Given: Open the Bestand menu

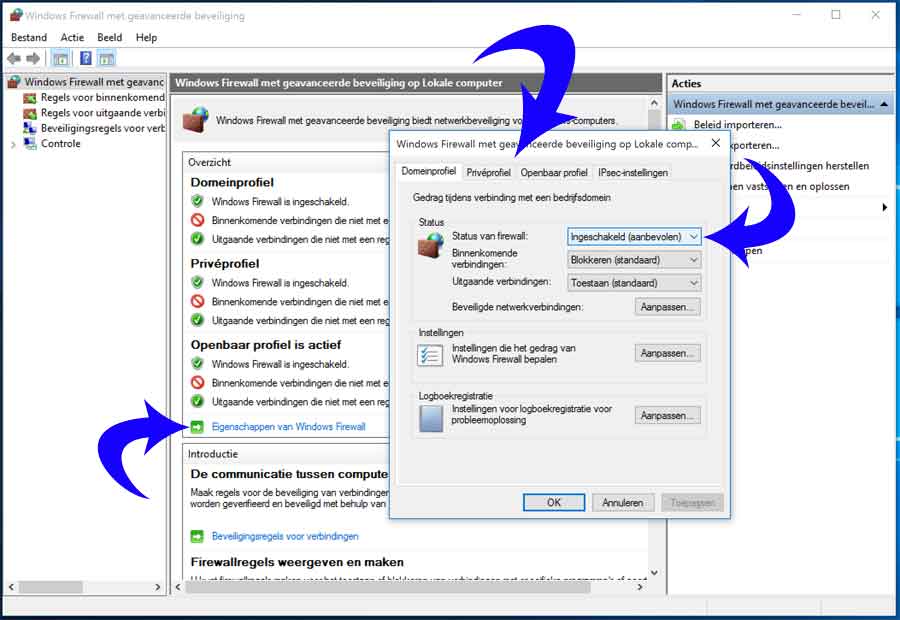Looking at the screenshot, I should (x=29, y=37).
